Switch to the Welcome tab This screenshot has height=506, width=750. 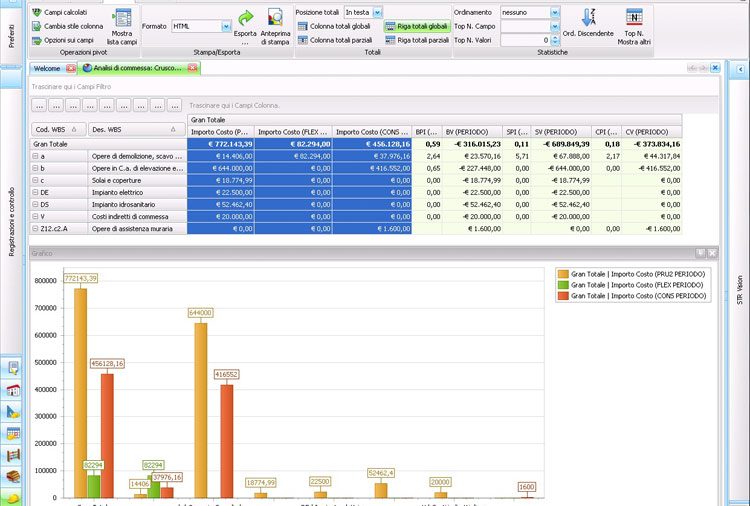click(x=46, y=68)
